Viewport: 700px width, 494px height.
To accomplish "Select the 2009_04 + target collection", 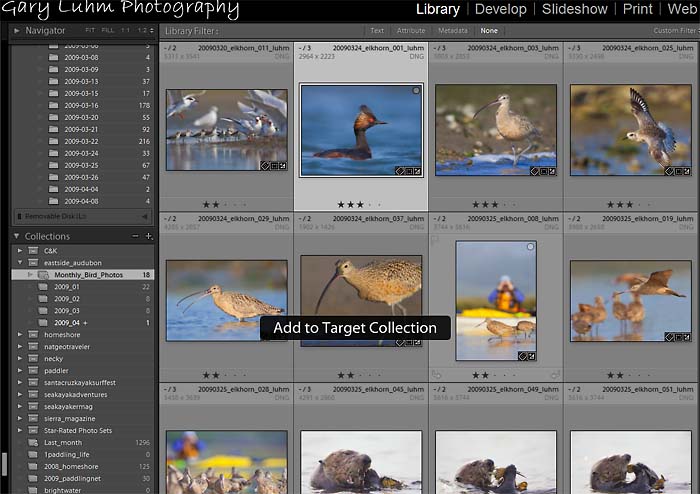I will (x=83, y=323).
